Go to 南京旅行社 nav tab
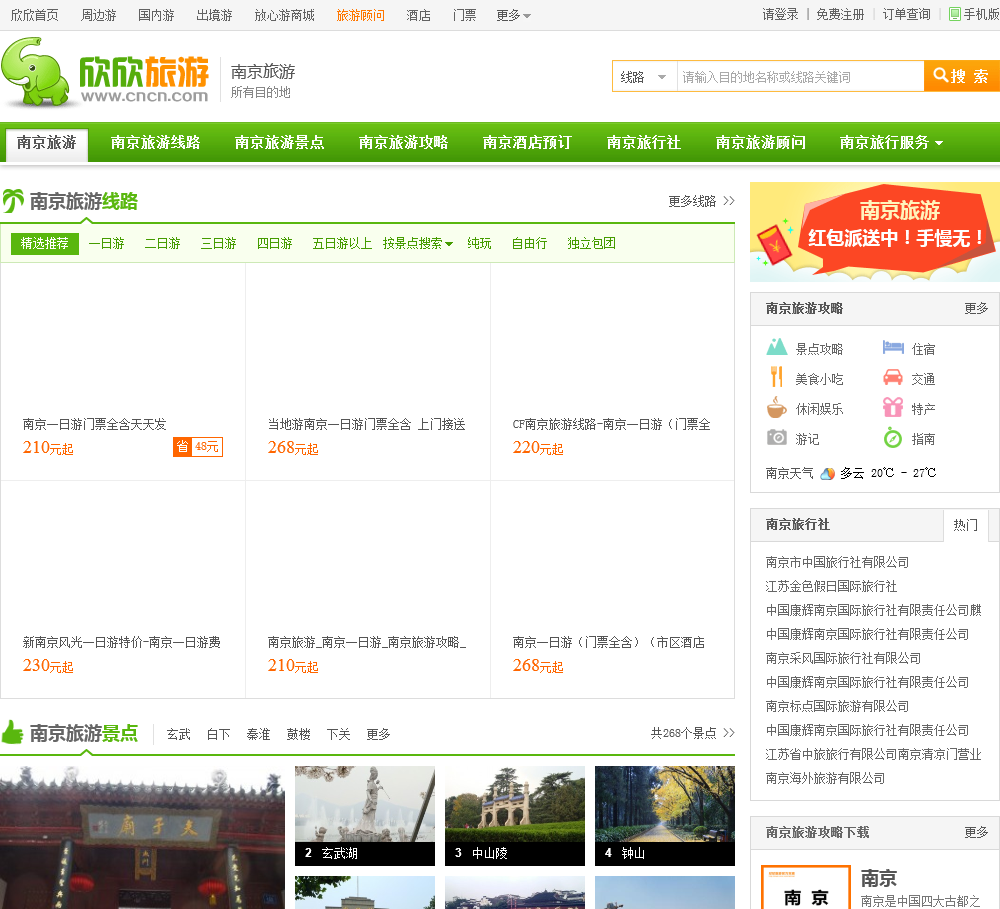 pyautogui.click(x=643, y=142)
